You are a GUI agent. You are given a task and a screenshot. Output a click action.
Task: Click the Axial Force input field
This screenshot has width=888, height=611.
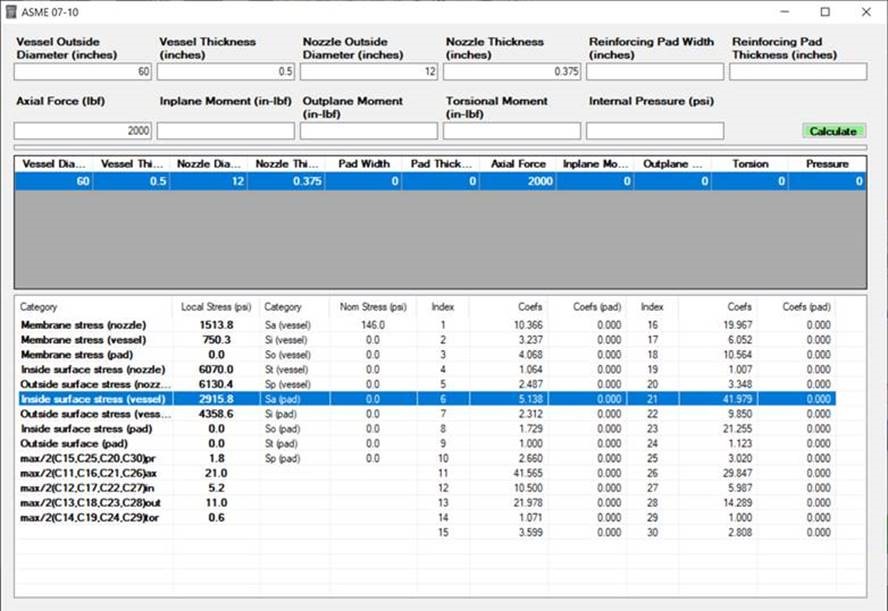[x=83, y=131]
